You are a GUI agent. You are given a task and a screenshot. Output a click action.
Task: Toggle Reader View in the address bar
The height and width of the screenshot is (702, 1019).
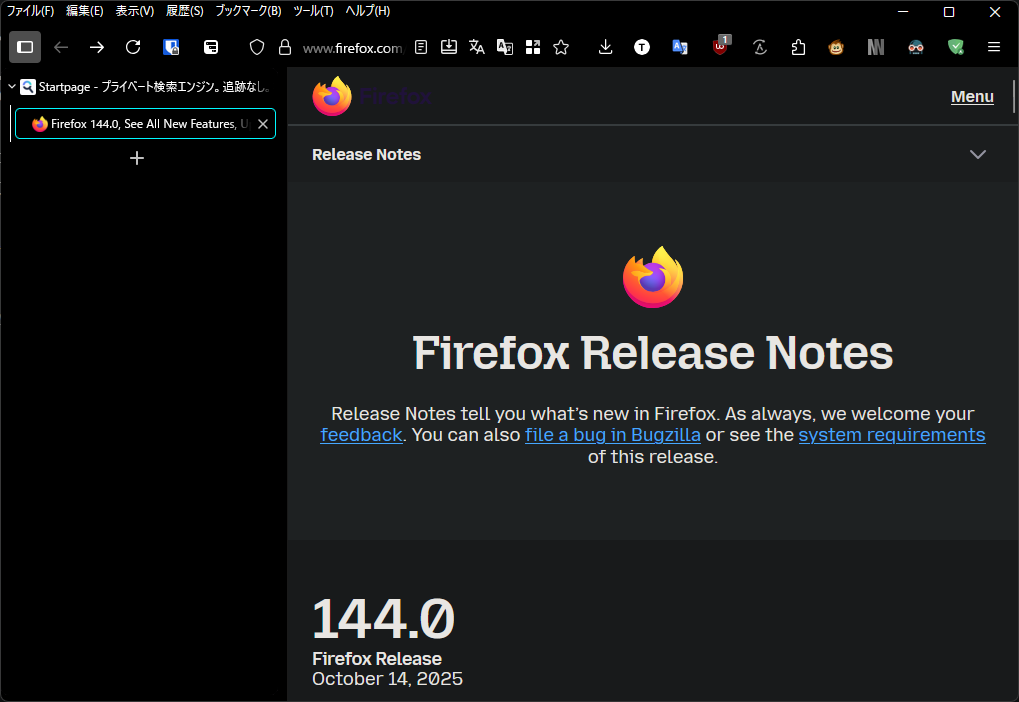(422, 47)
